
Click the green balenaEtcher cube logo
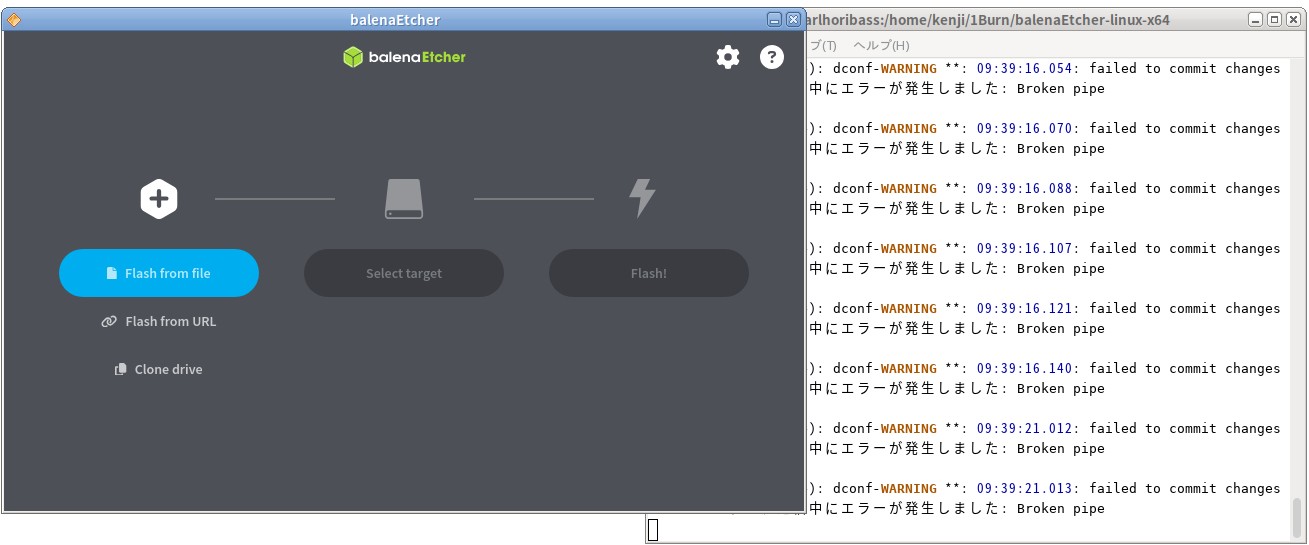point(353,57)
